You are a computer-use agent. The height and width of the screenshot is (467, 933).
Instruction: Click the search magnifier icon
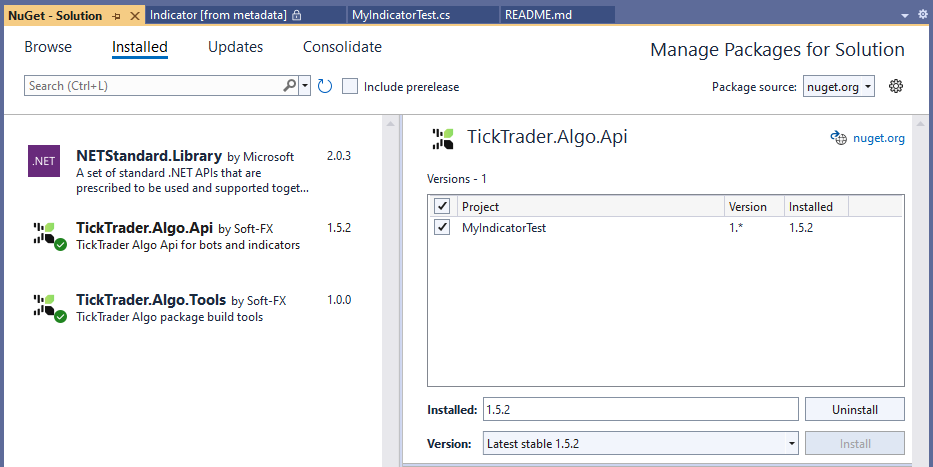[289, 86]
